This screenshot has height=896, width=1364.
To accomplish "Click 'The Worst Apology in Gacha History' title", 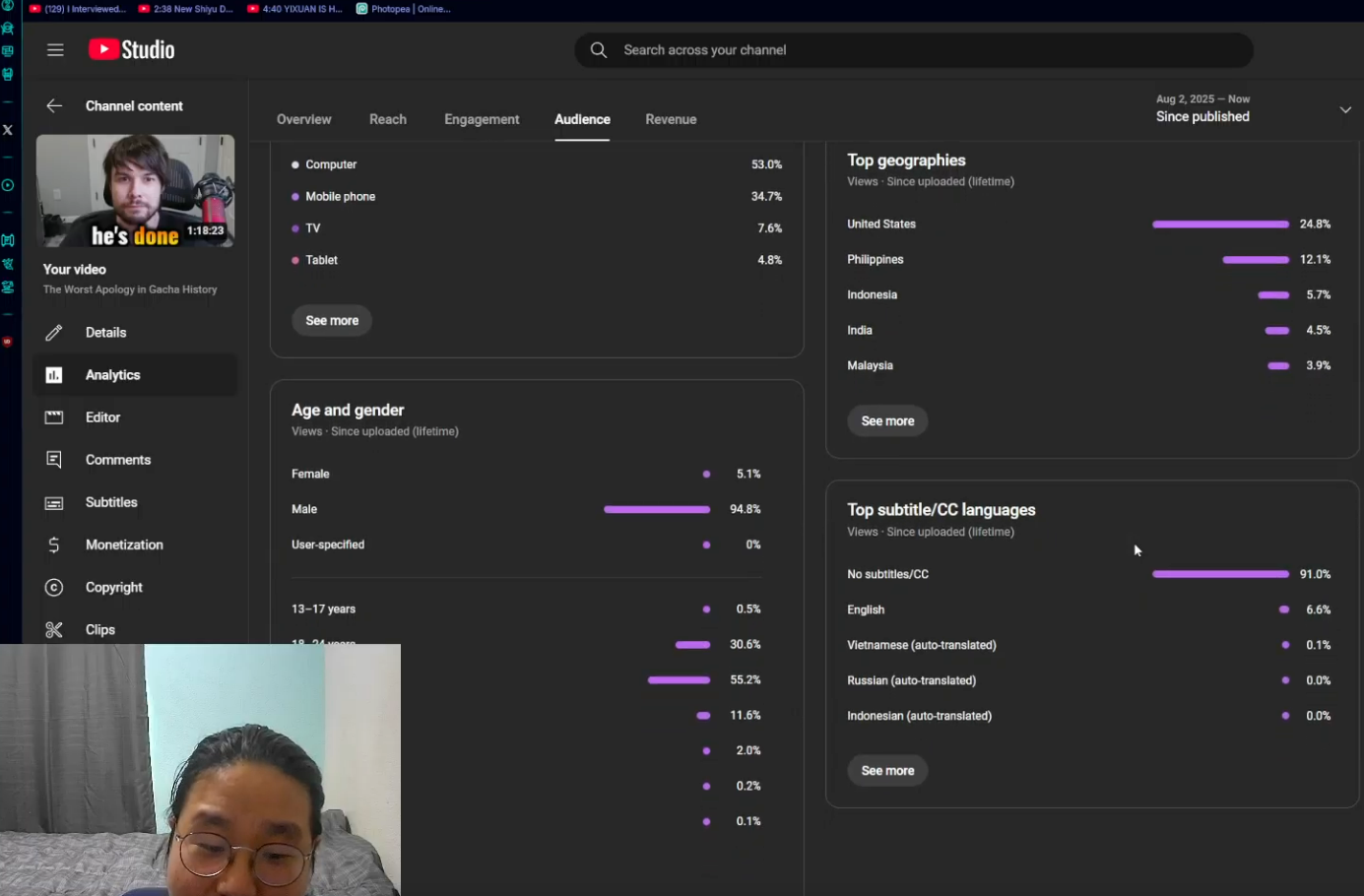I will click(130, 289).
